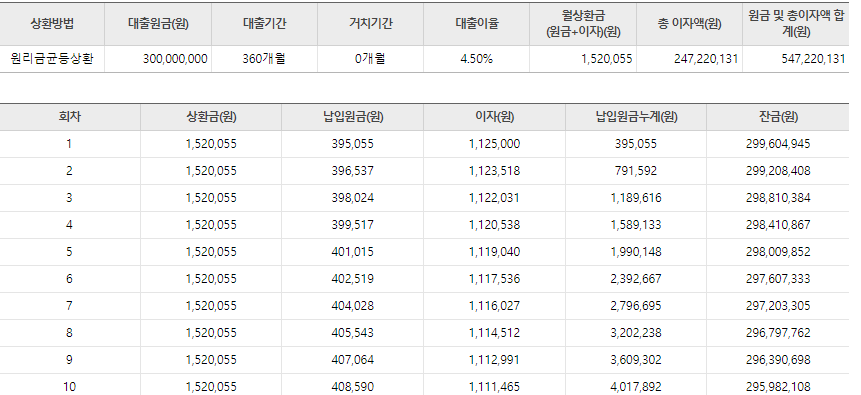Select interest value 1,122,031
Viewport: 861px width, 395px height.
(494, 198)
